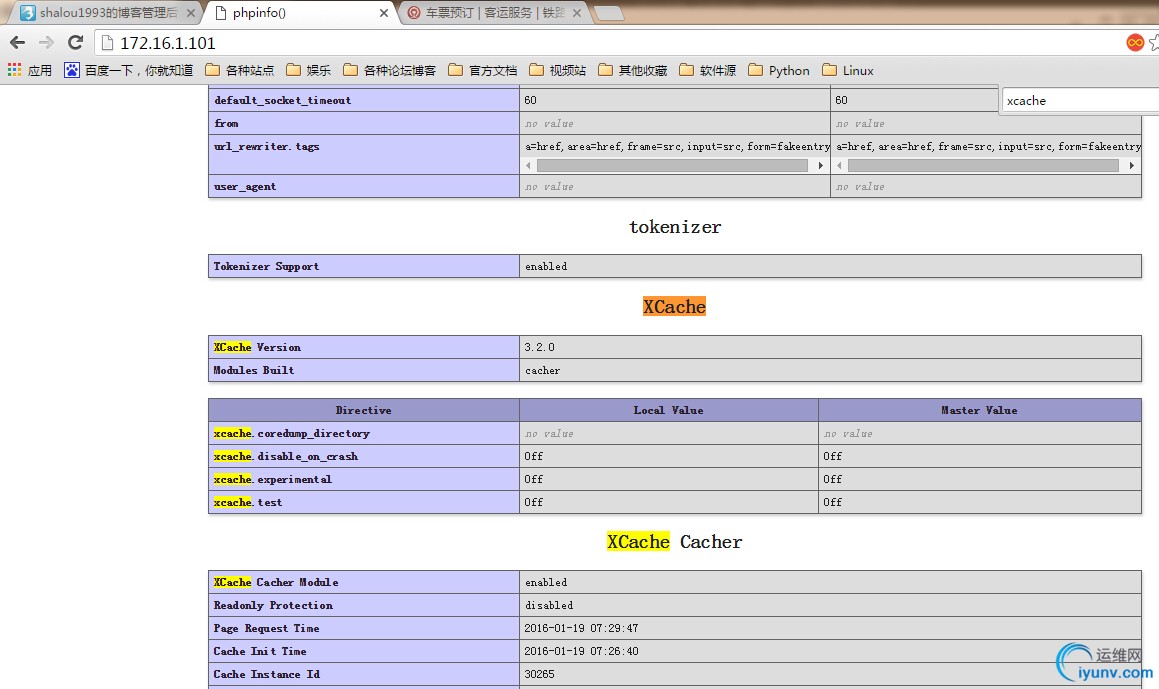Click the user_agent row label
This screenshot has width=1159, height=689.
coord(245,186)
